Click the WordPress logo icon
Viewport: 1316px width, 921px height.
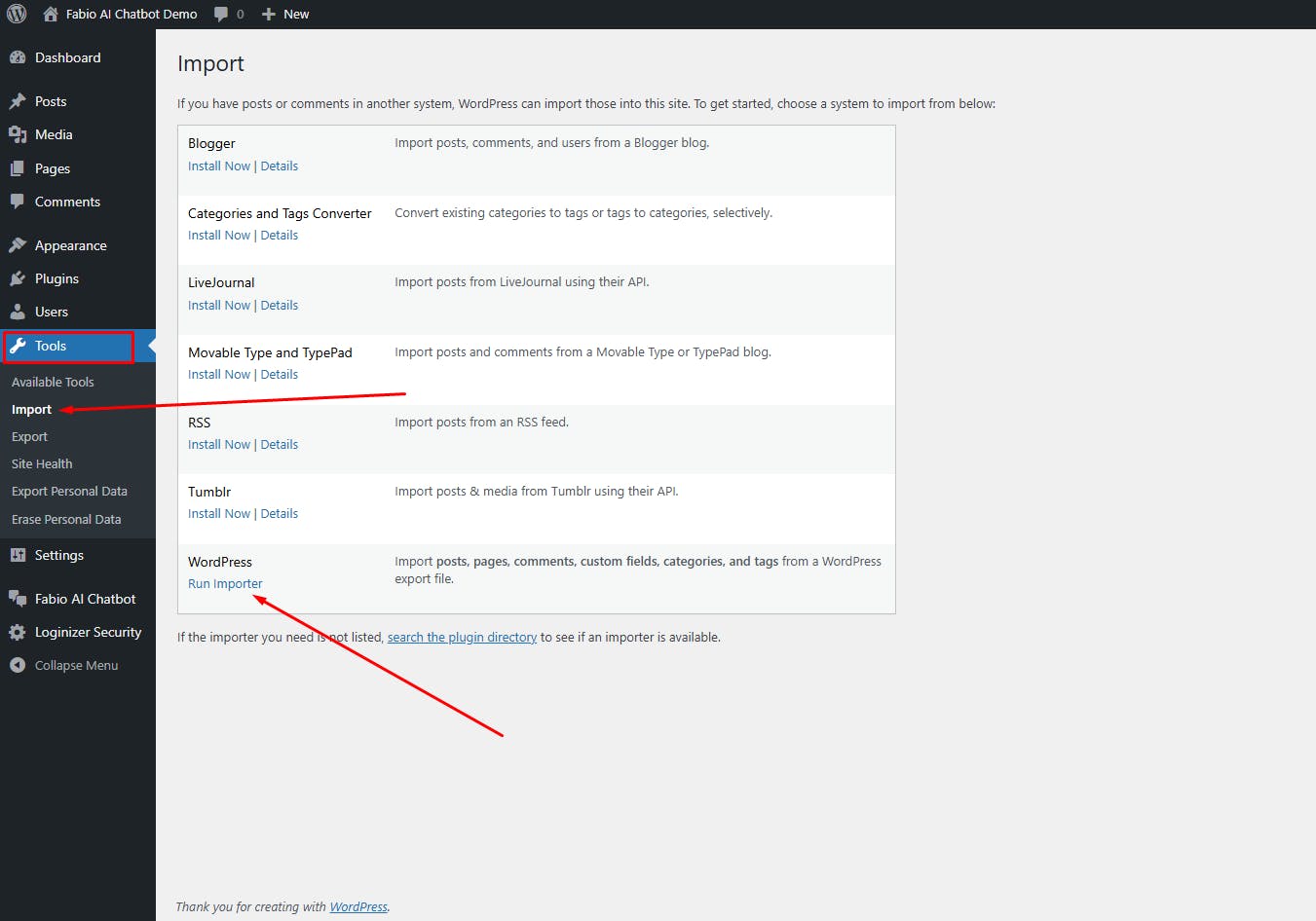(x=17, y=14)
